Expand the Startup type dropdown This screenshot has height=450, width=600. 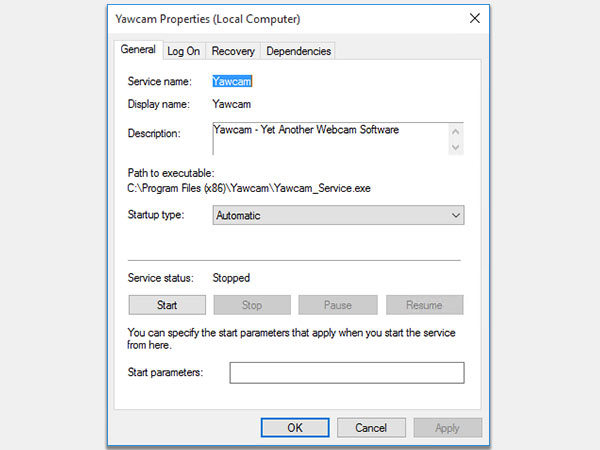click(339, 215)
